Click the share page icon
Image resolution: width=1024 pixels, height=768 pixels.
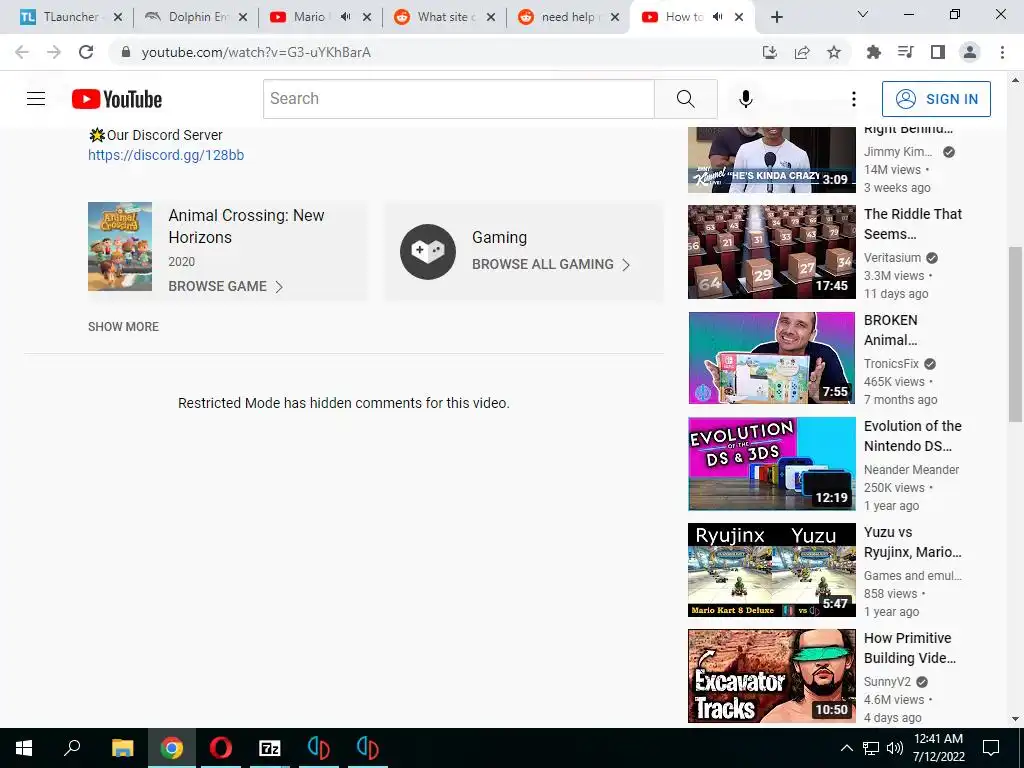point(802,52)
